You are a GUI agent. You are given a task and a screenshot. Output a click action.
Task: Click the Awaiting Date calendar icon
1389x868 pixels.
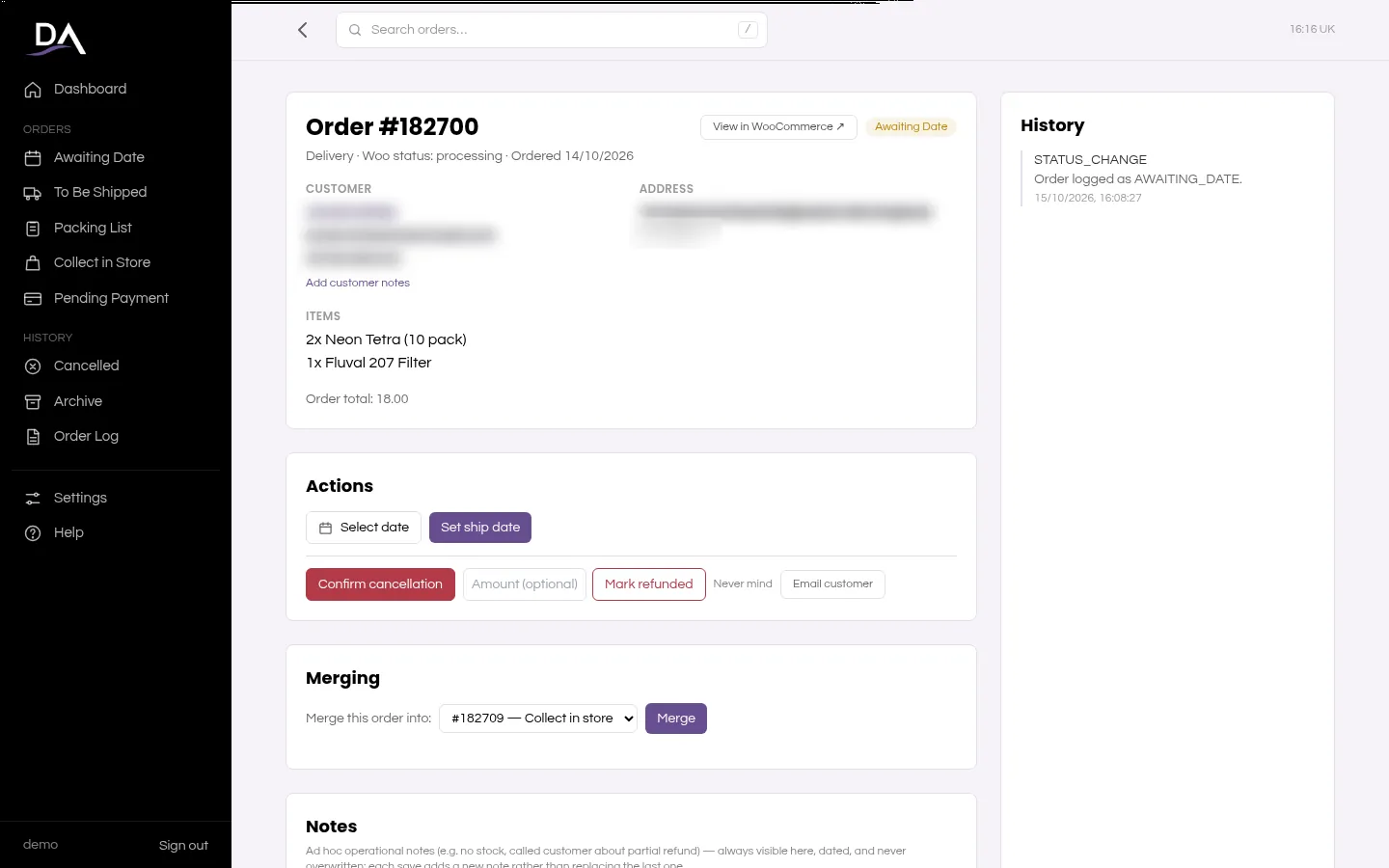point(33,158)
